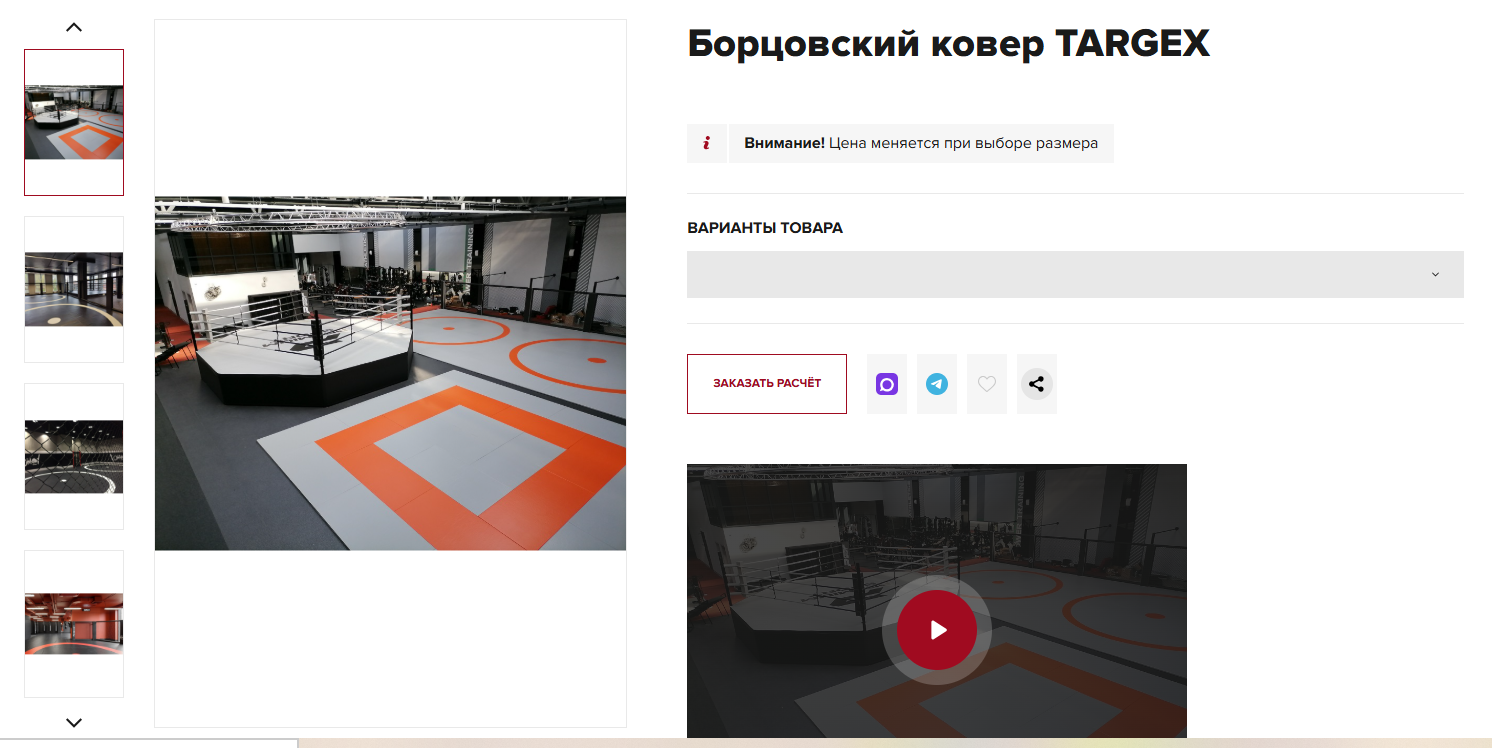Screen dimensions: 1492x748
Task: Select the second thumbnail with black circle mat
Action: (74, 289)
